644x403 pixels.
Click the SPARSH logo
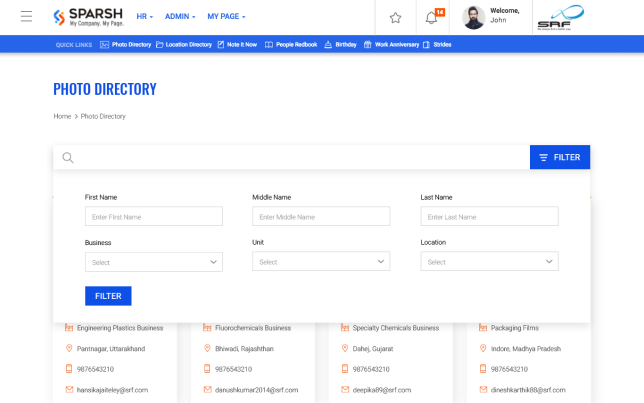click(x=88, y=17)
